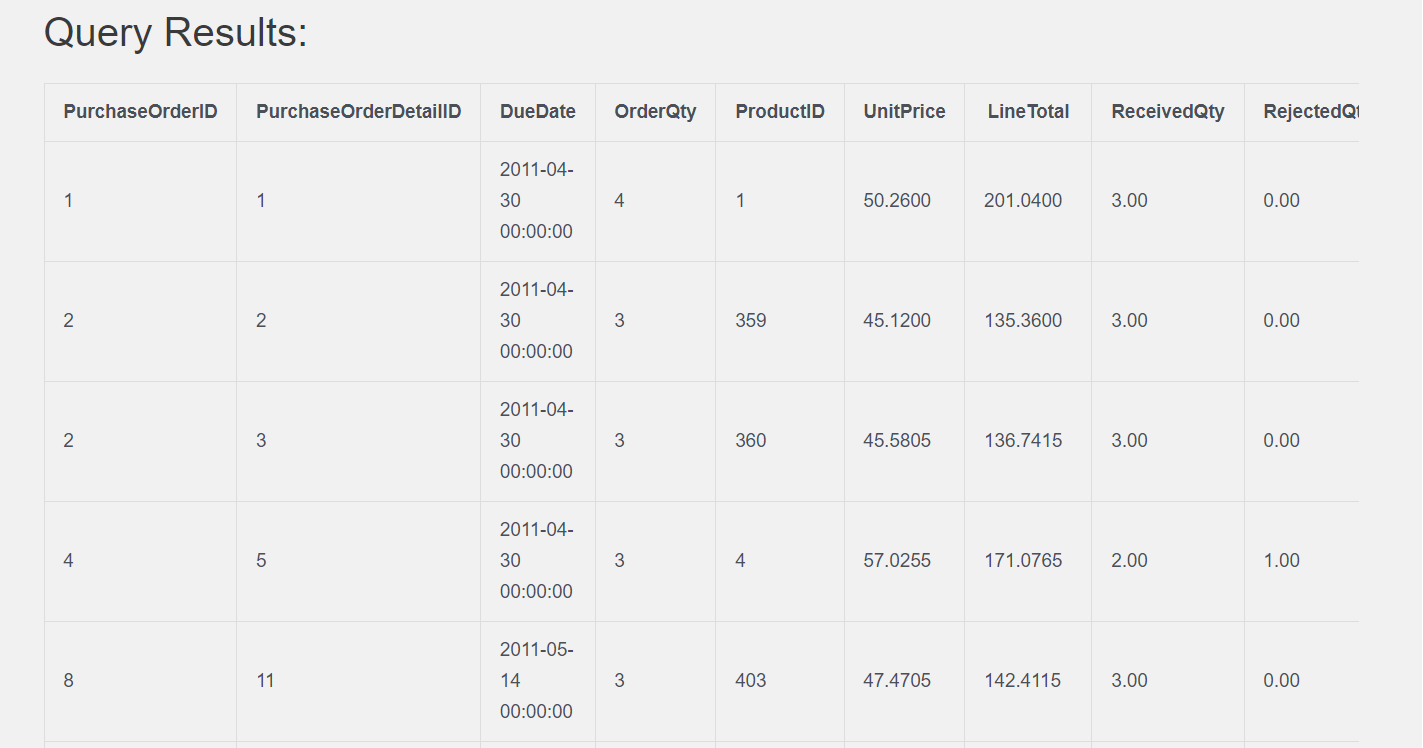This screenshot has height=748, width=1423.
Task: Select the UnitPrice cell 45.1200
Action: pos(896,321)
